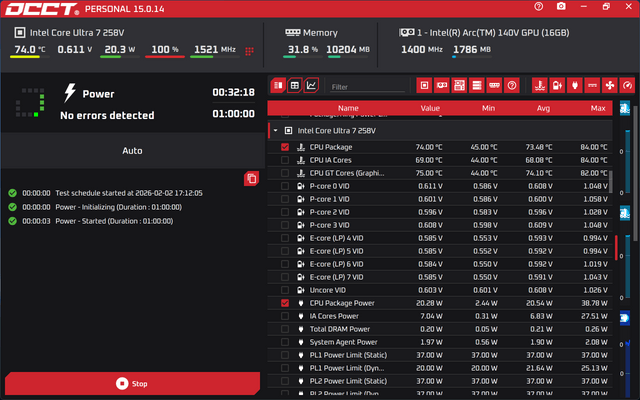Click the 1400 MHz GPU clock readout

[x=422, y=49]
